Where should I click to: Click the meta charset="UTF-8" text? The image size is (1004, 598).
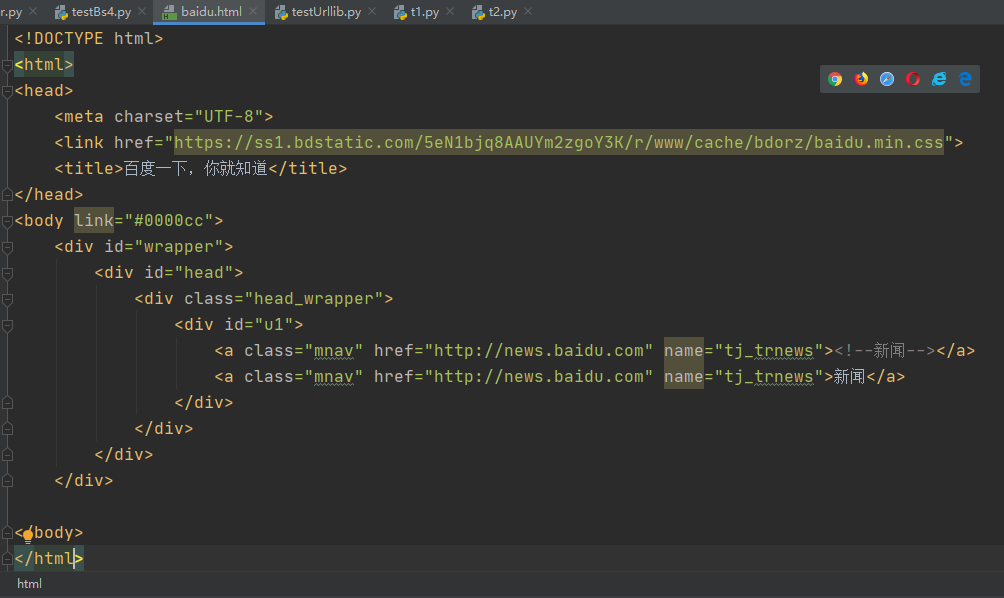(163, 117)
